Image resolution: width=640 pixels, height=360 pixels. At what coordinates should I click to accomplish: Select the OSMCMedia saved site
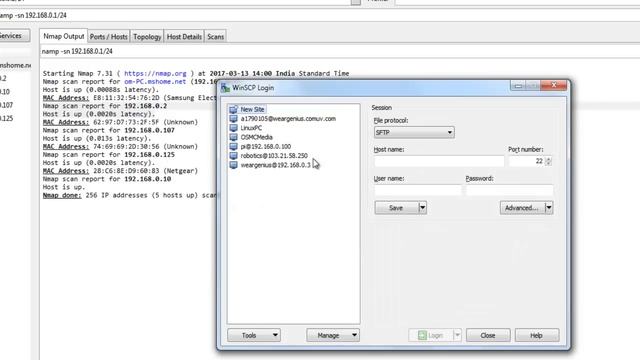click(256, 137)
